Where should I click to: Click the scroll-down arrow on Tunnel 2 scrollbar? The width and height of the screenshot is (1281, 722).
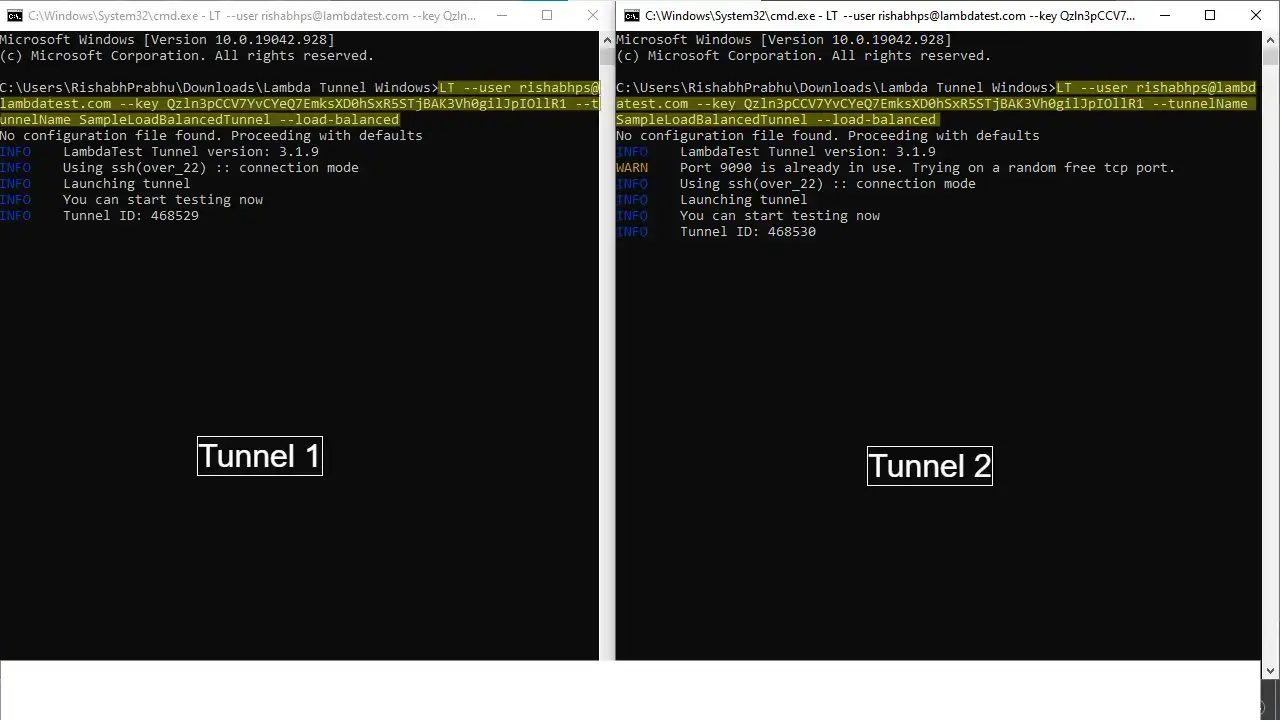coord(1270,670)
